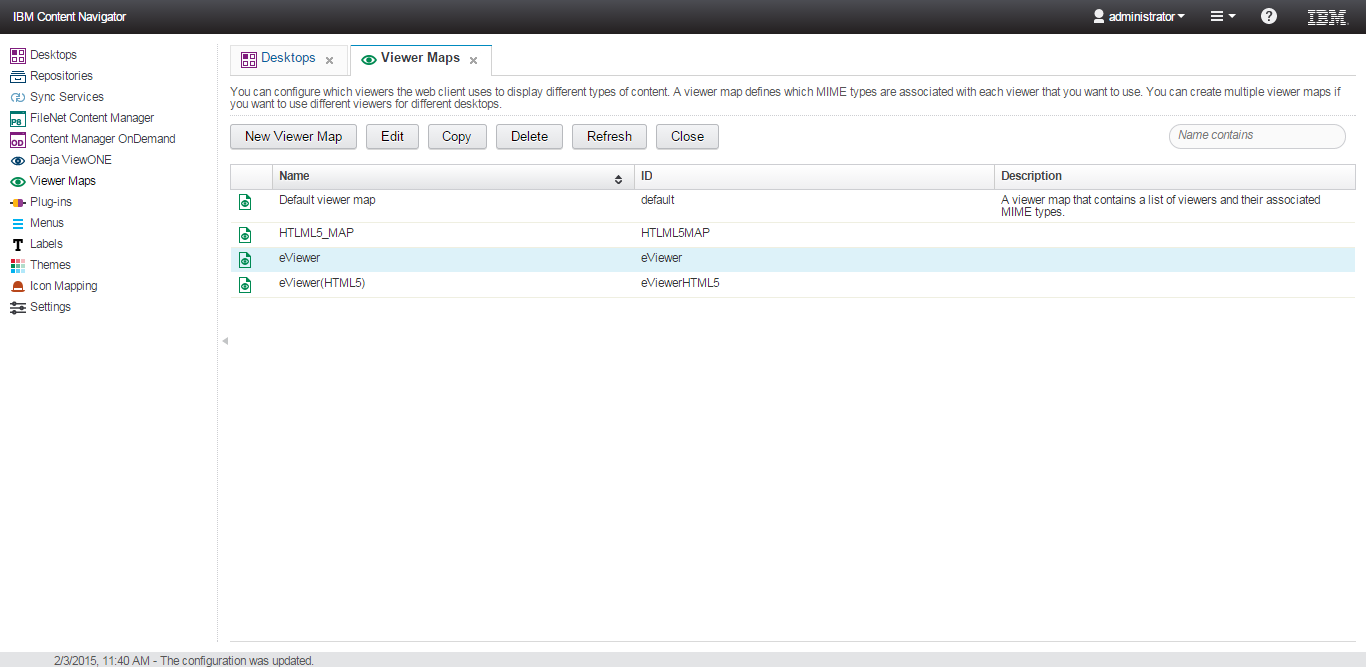Click the Close button in the toolbar
The width and height of the screenshot is (1366, 667).
[x=688, y=136]
